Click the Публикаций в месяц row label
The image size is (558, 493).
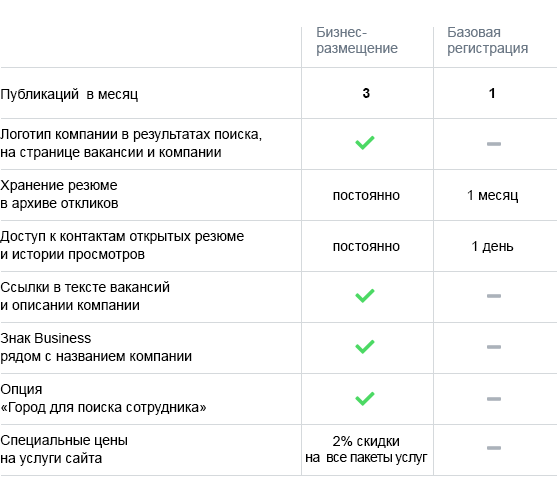(x=69, y=94)
